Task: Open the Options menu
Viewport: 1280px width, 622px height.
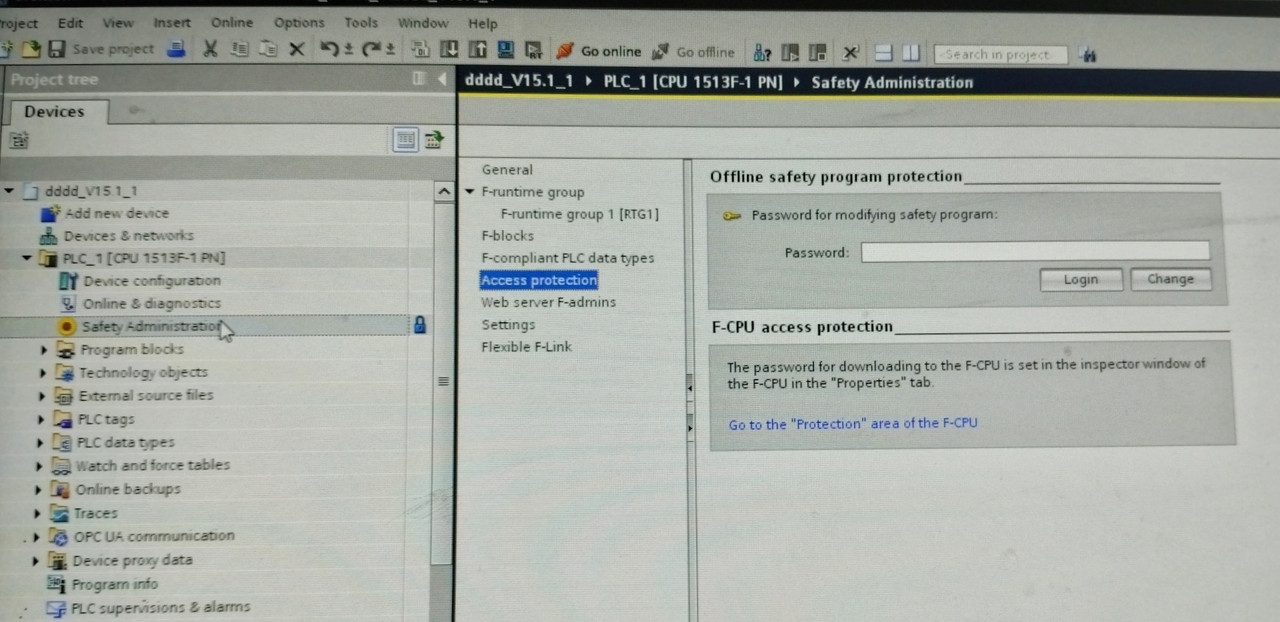Action: (299, 22)
